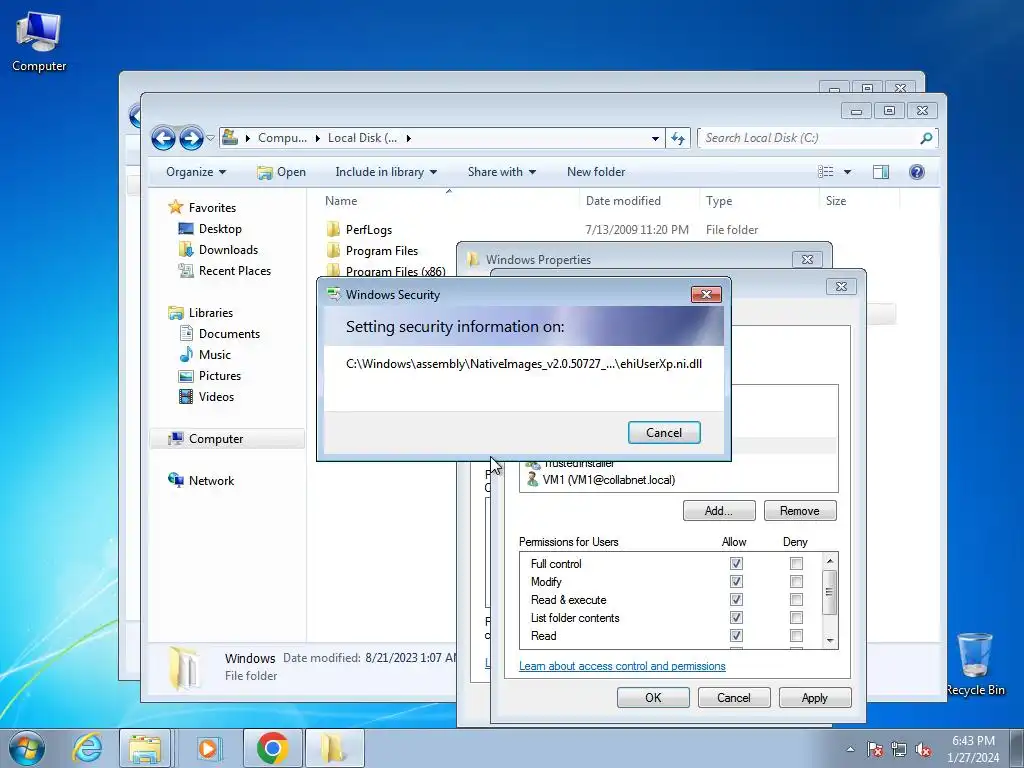Sort by Type column header
The height and width of the screenshot is (768, 1024).
[719, 201]
